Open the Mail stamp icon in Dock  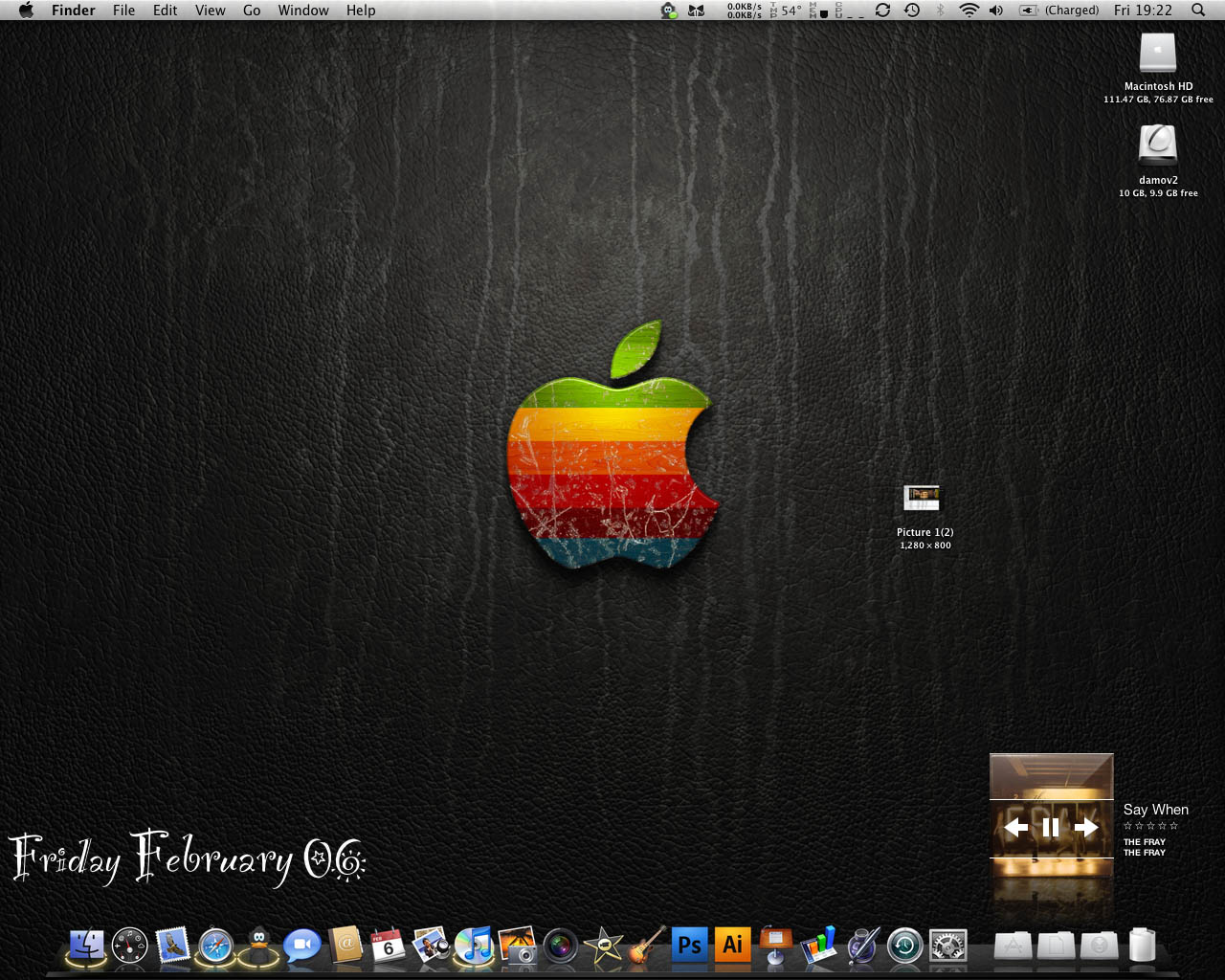[x=173, y=946]
